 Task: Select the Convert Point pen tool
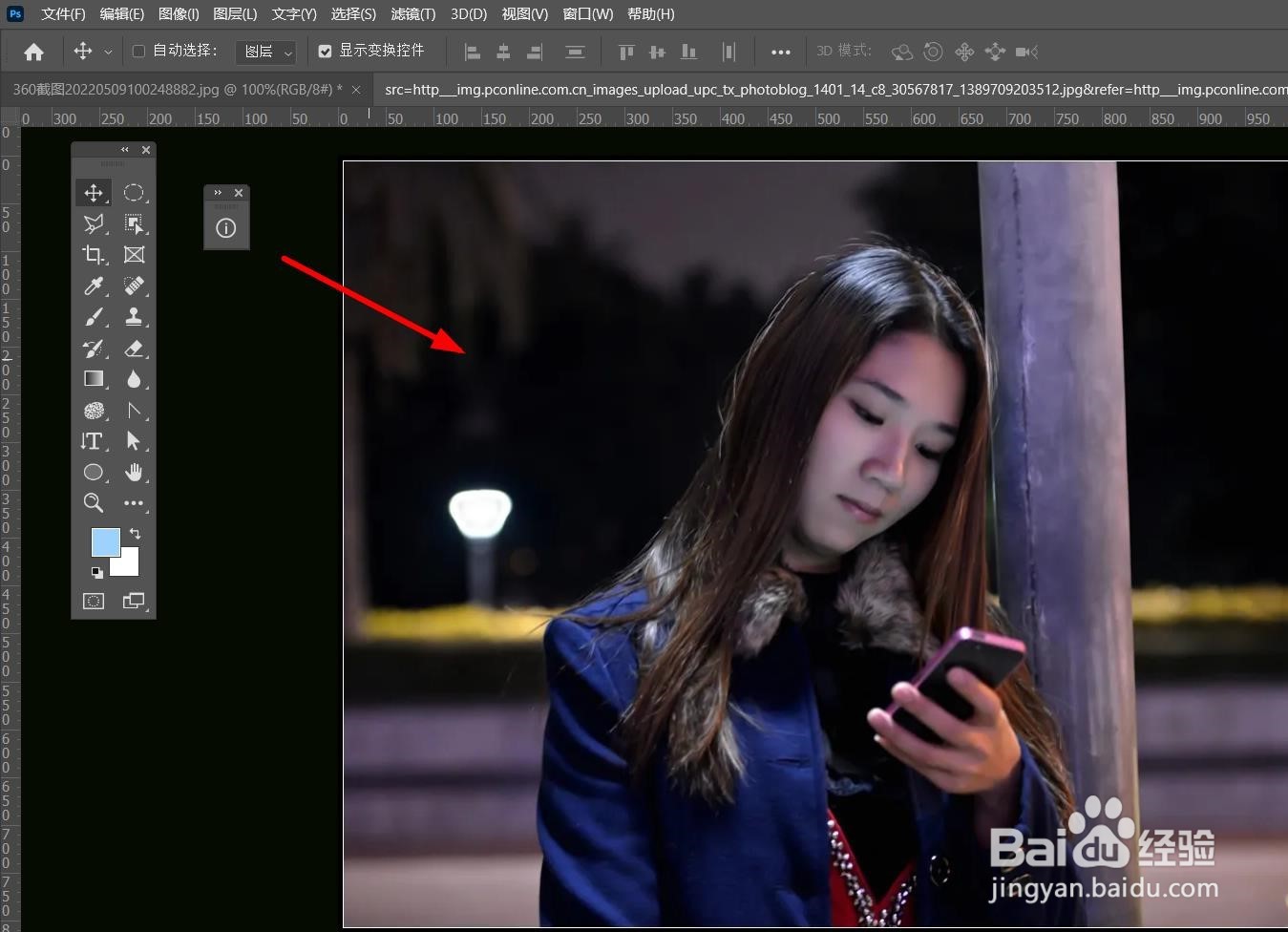click(x=134, y=411)
